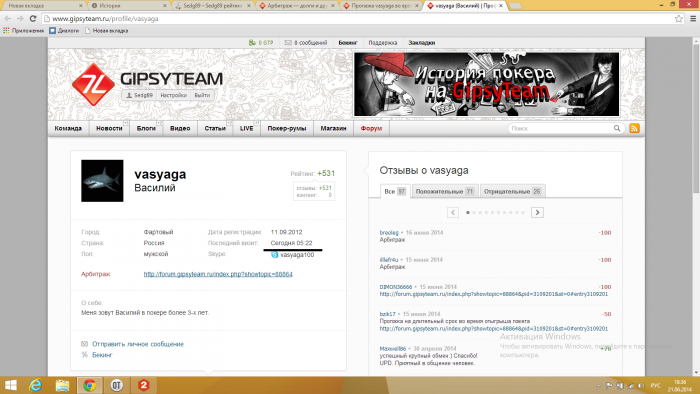Go to next reviews page arrow
The height and width of the screenshot is (394, 700).
tap(537, 212)
